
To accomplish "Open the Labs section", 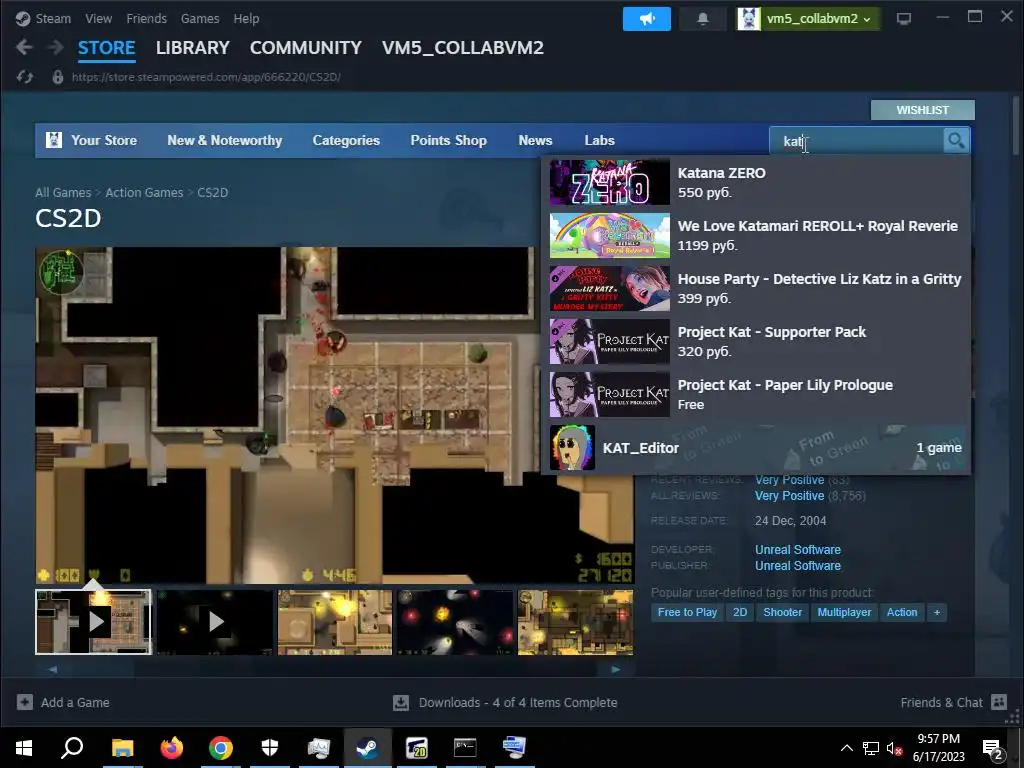I will point(600,140).
